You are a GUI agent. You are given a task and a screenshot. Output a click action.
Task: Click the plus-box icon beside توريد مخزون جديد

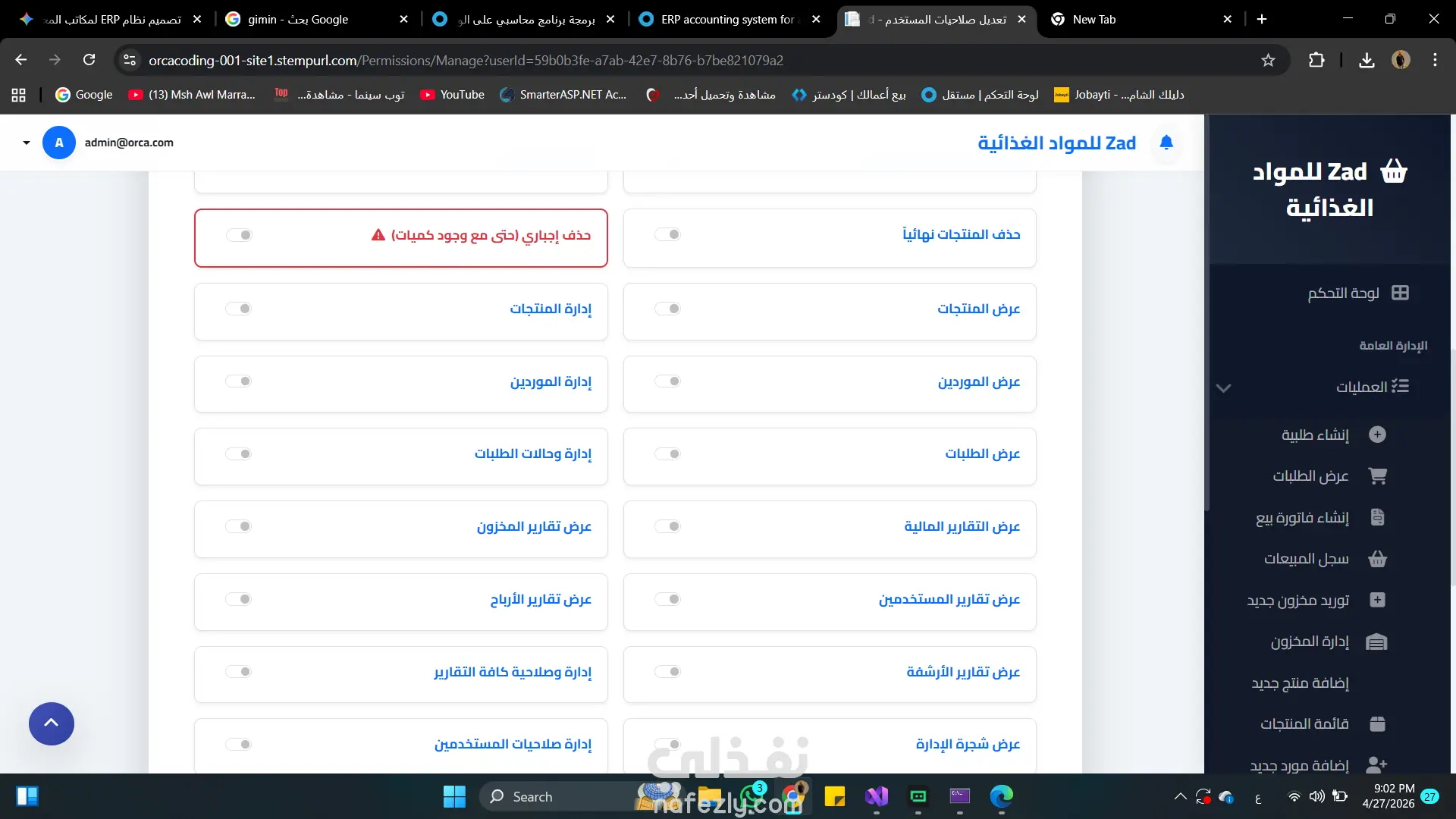coord(1377,600)
